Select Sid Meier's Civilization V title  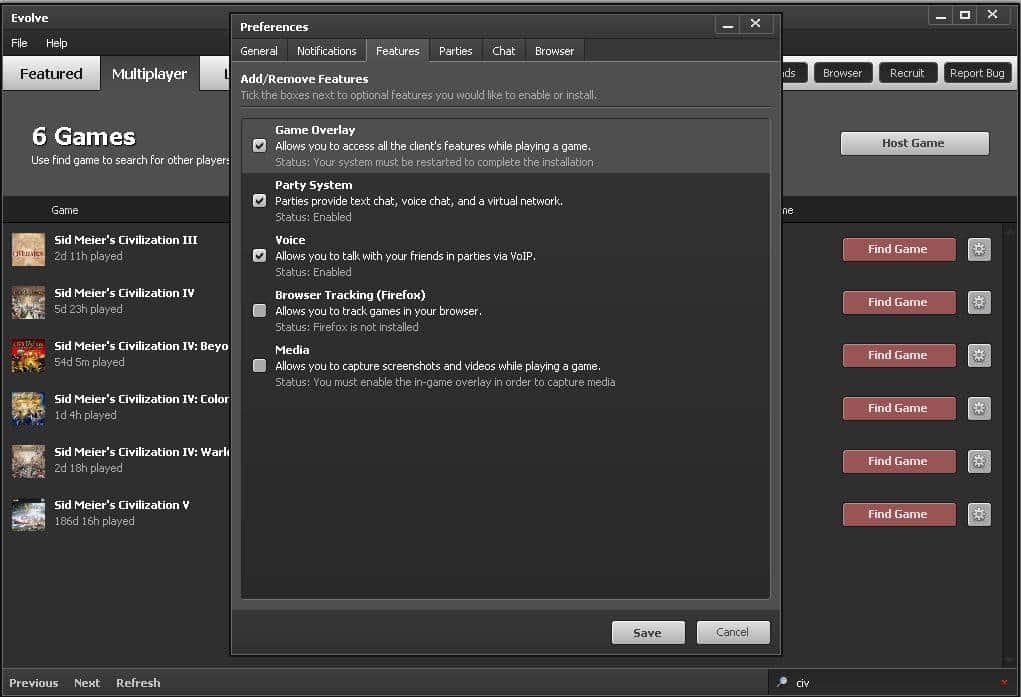(x=122, y=505)
